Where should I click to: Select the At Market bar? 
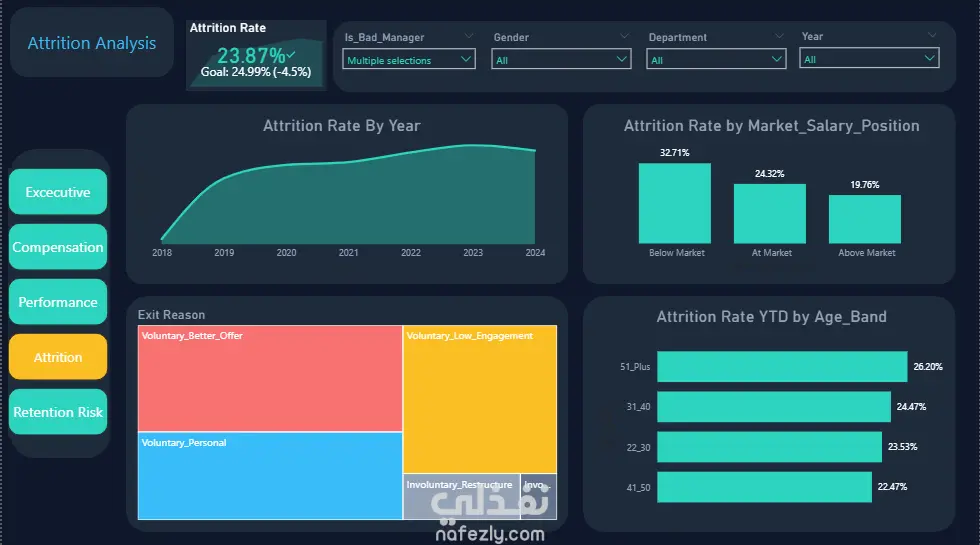tap(770, 214)
